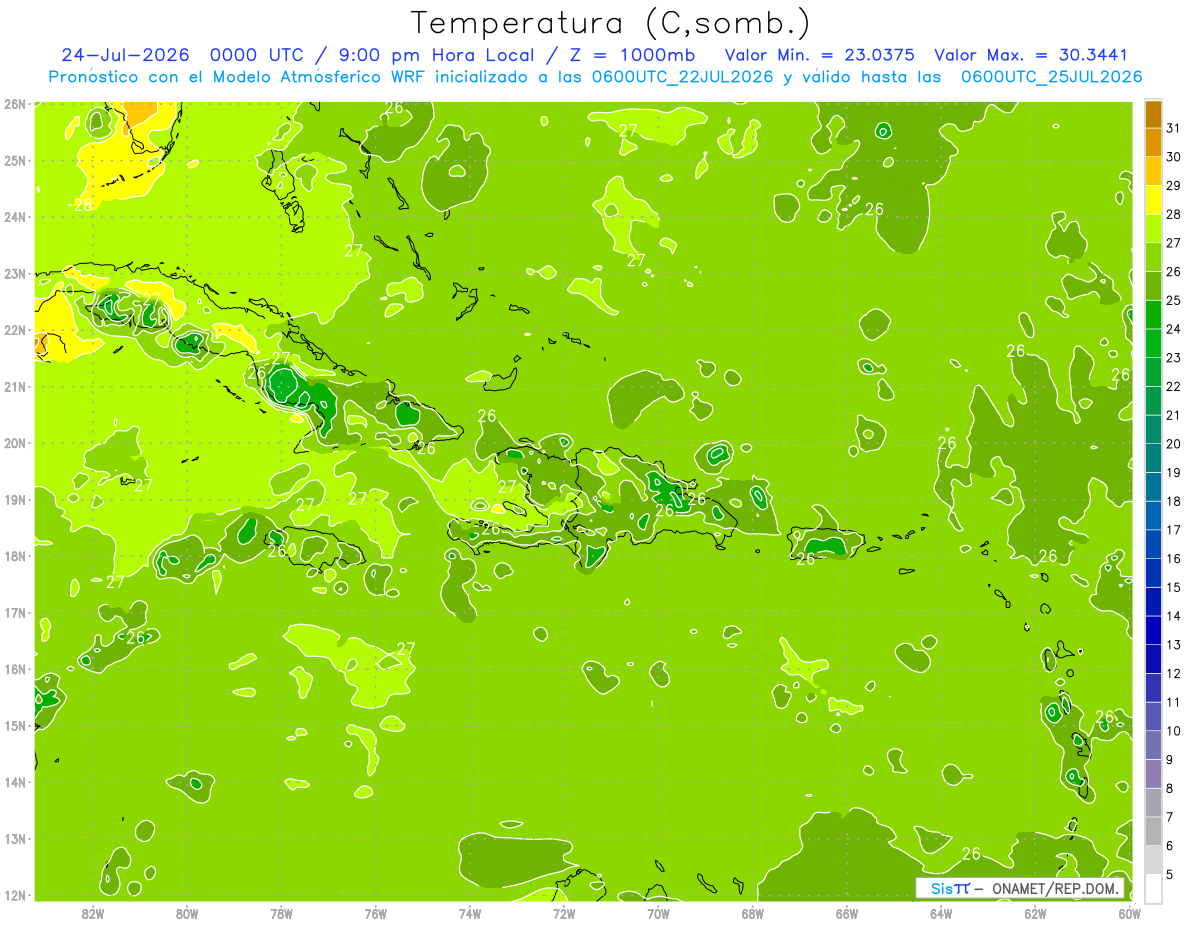Click the legend value 18
Screen dimensions: 1200x927
point(1173,501)
